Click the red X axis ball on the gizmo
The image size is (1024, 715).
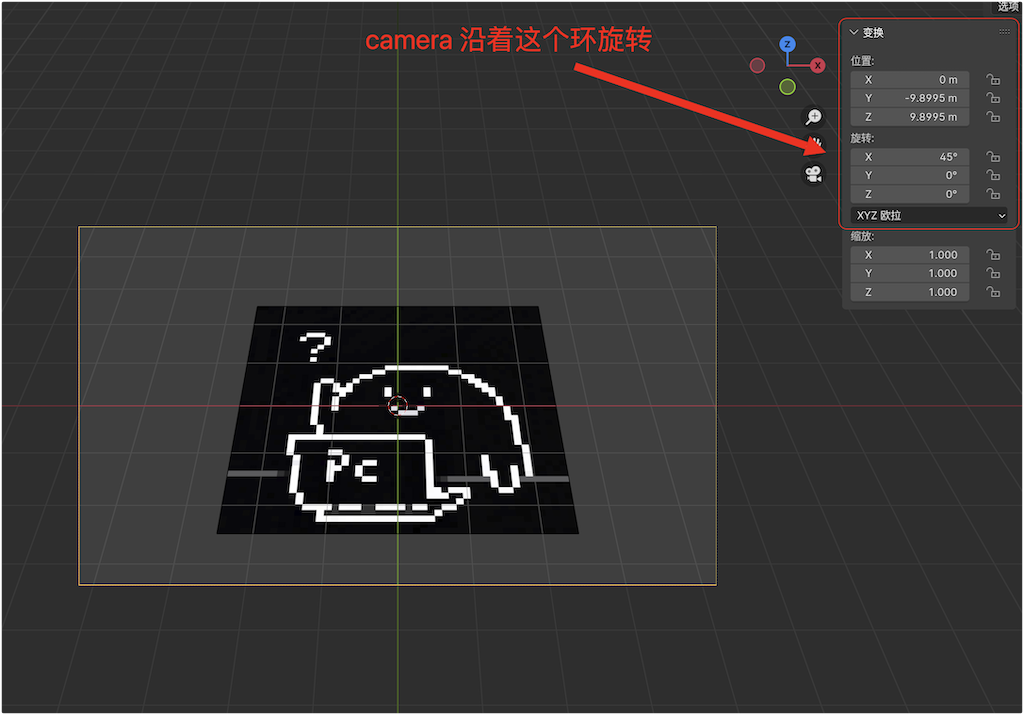click(x=817, y=64)
